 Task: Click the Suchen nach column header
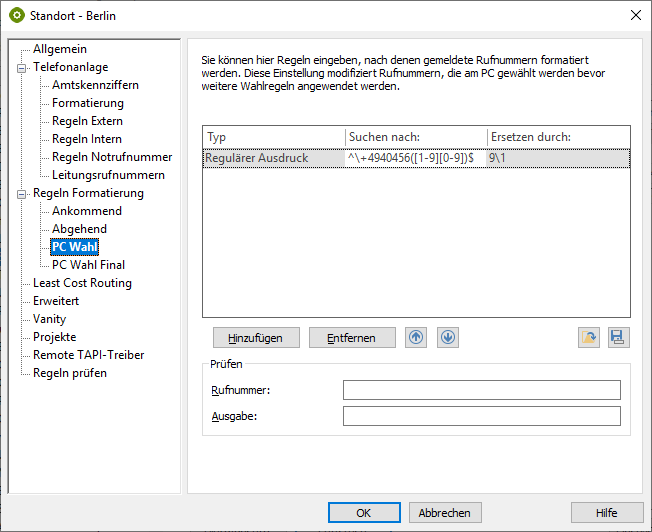point(415,137)
